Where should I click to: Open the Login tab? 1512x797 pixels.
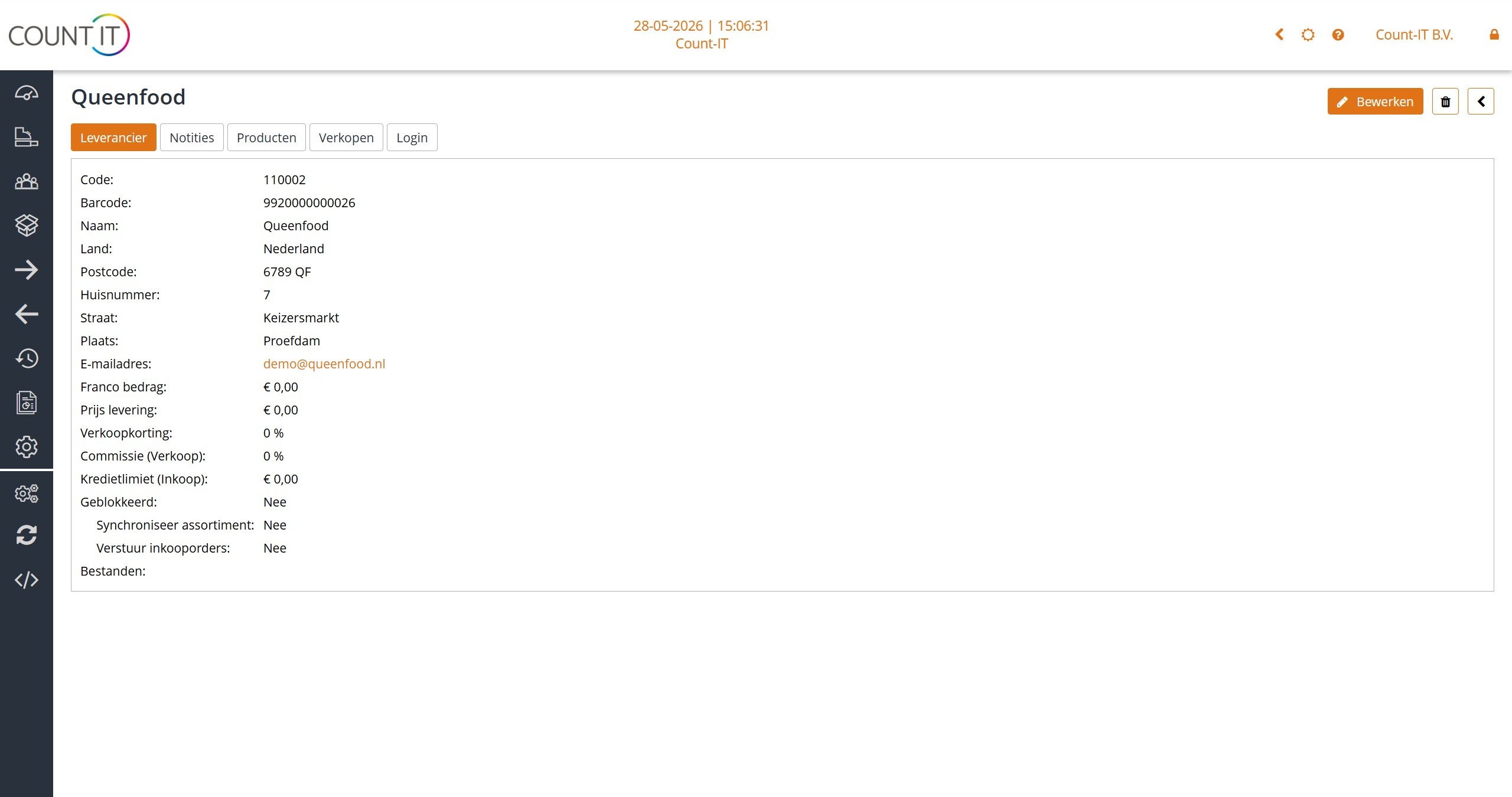pos(412,138)
